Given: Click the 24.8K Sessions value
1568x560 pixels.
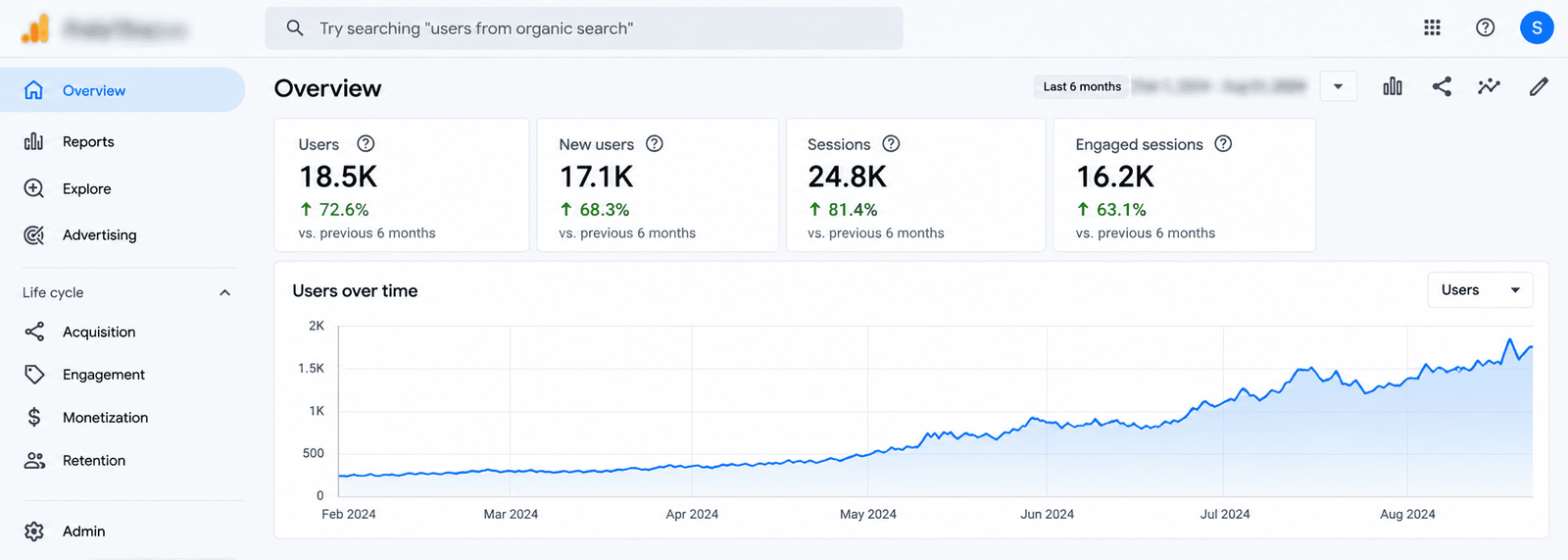Looking at the screenshot, I should pos(847,177).
